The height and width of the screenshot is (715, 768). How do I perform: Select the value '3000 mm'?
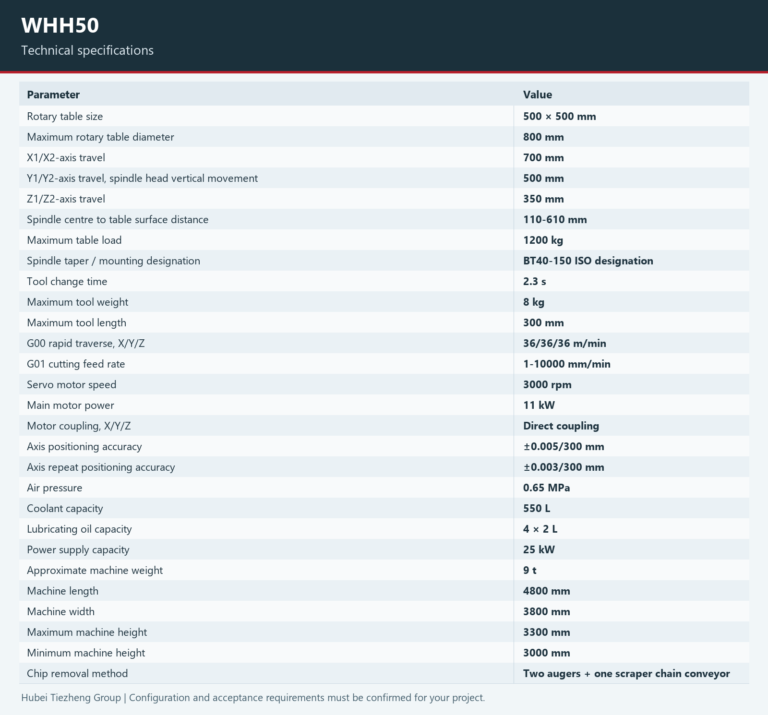tap(546, 653)
